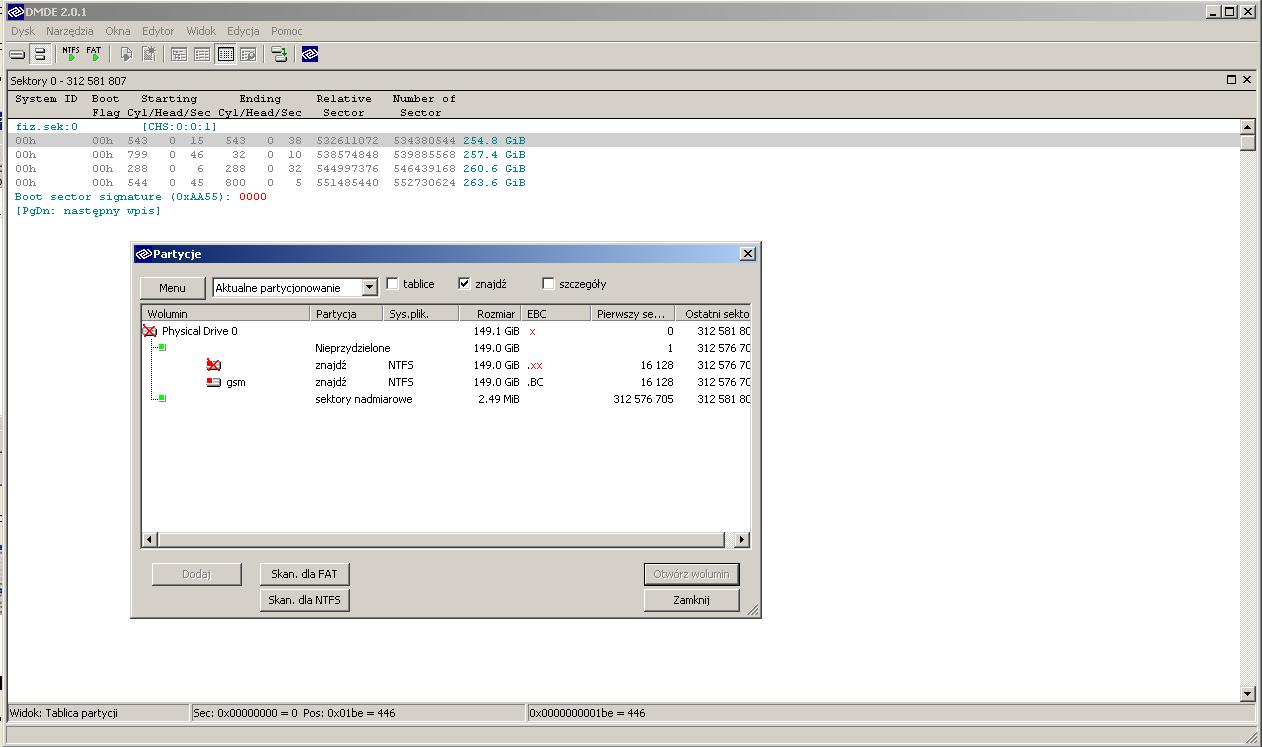
Task: Click the document with arrow toolbar icon
Action: (126, 54)
